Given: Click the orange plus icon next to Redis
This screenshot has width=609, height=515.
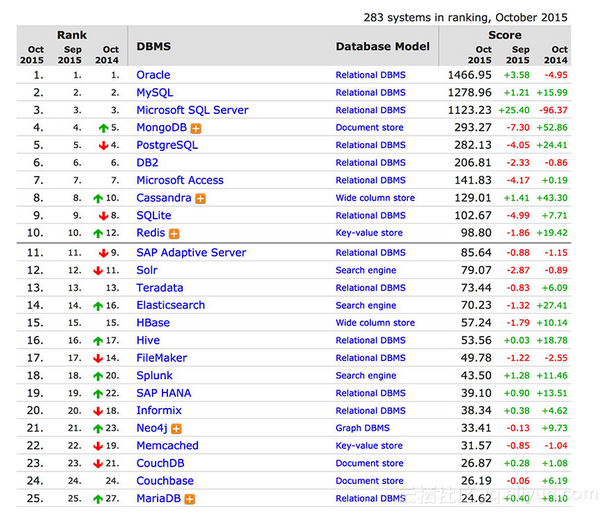Looking at the screenshot, I should point(174,234).
